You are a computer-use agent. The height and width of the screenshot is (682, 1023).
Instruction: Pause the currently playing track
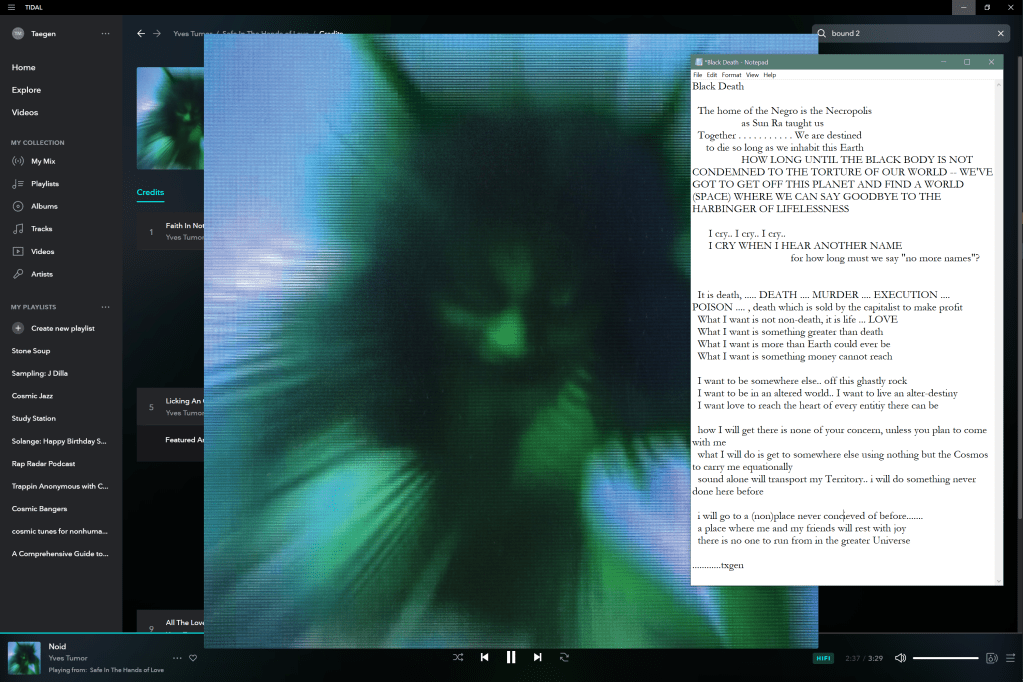pos(511,657)
